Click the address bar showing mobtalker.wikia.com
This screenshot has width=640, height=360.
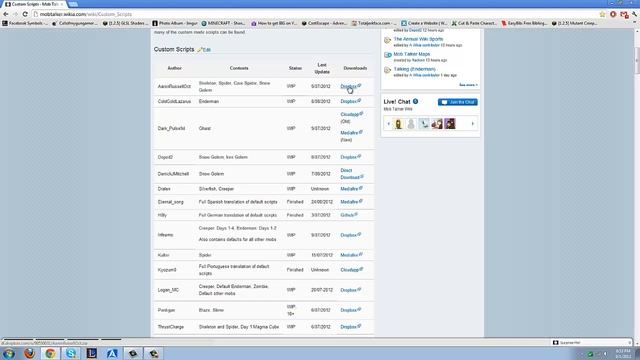314,14
